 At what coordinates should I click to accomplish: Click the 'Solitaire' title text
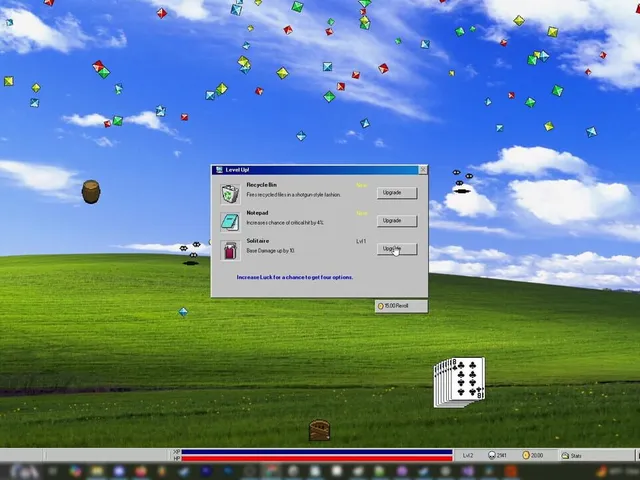tap(258, 241)
